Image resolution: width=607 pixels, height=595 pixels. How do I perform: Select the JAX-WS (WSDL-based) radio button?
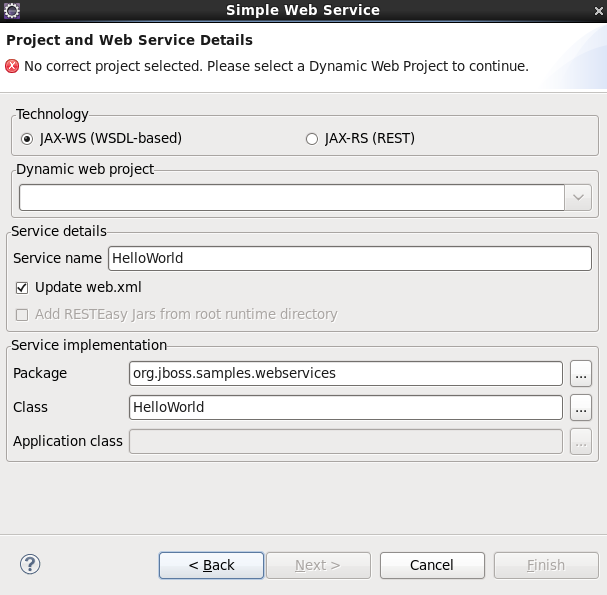point(27,139)
